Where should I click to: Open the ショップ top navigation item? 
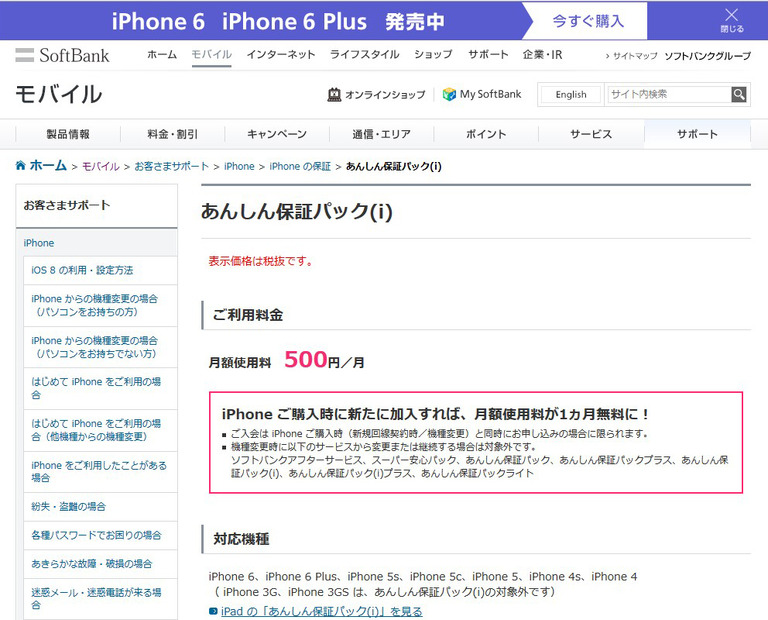click(x=433, y=54)
